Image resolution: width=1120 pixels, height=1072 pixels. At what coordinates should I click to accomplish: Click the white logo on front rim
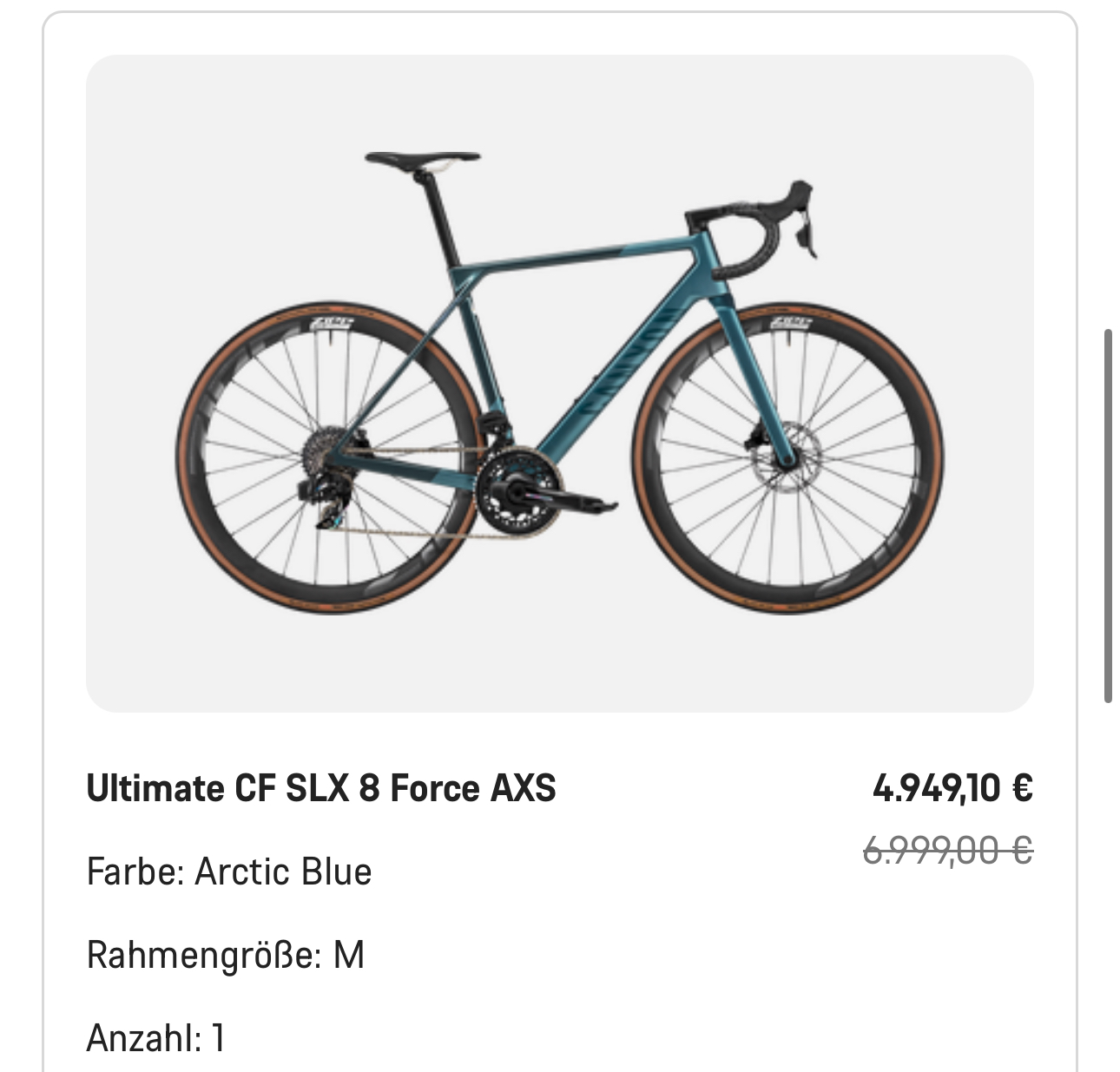(x=791, y=324)
